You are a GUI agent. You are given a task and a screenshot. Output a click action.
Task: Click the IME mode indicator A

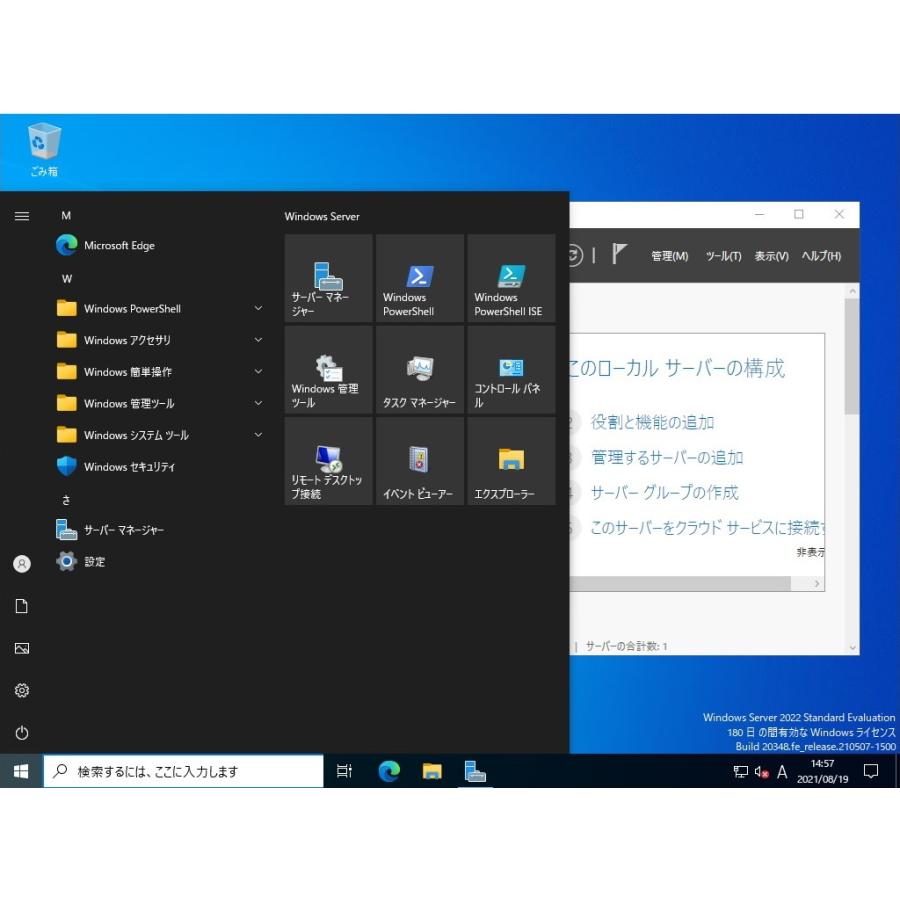782,772
